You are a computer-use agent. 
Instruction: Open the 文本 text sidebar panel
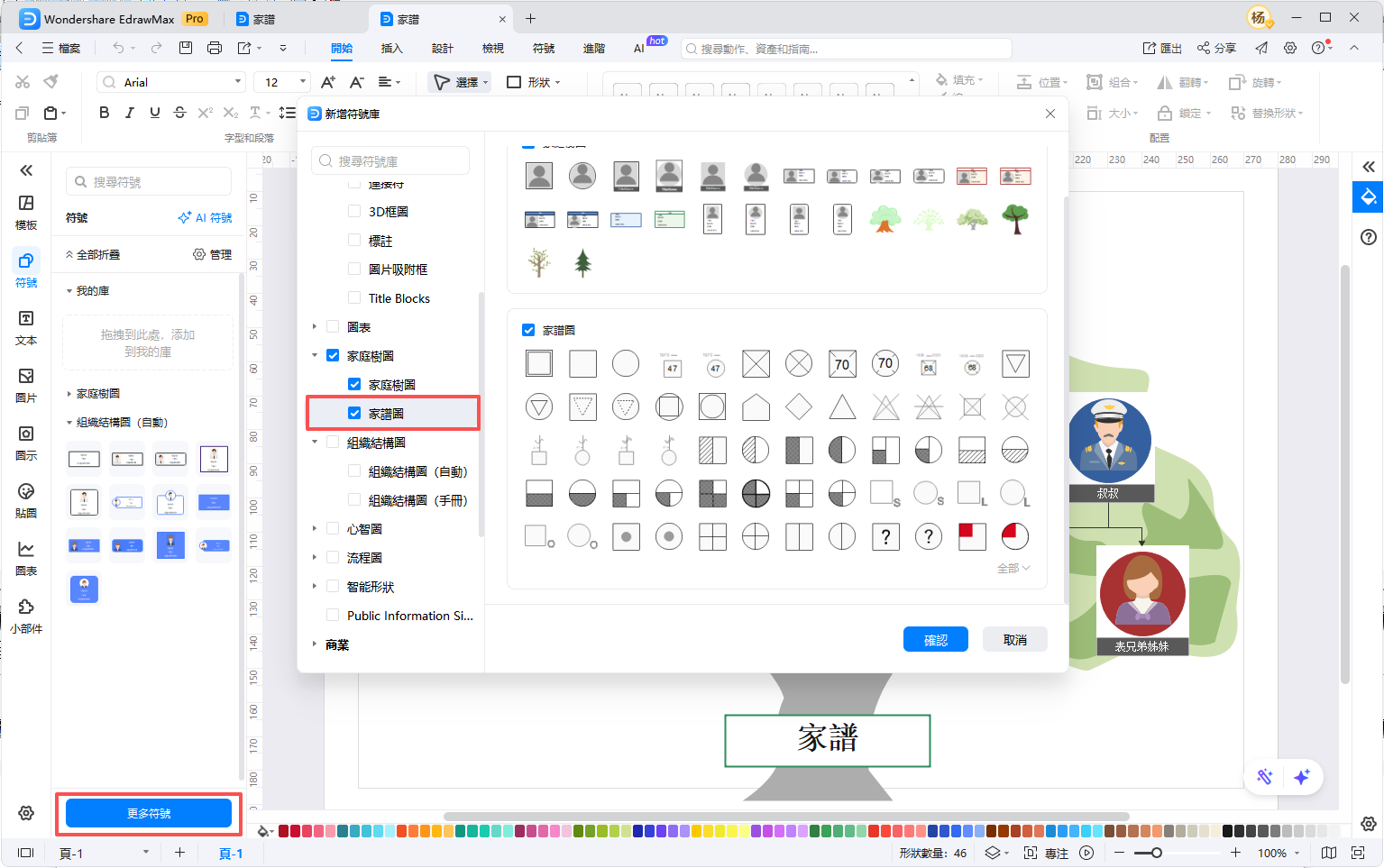tap(26, 327)
